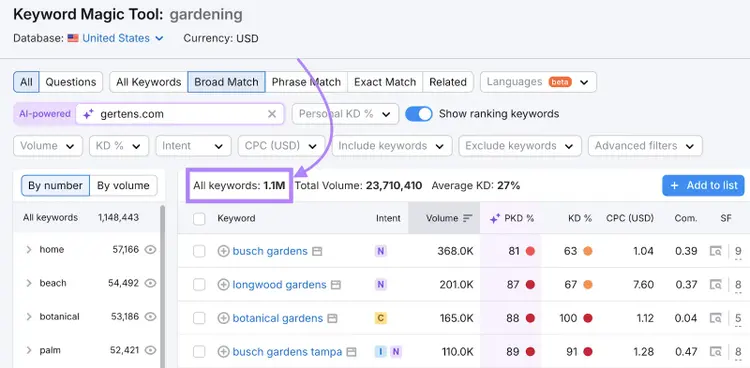
Task: Open SERP snapshot icon after busch gardens keyword
Action: [x=317, y=251]
